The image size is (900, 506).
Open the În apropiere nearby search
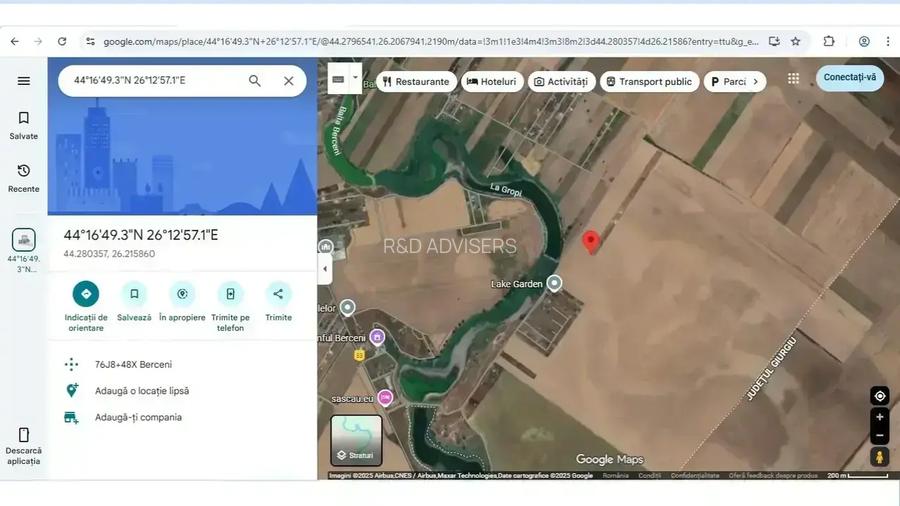pos(182,294)
